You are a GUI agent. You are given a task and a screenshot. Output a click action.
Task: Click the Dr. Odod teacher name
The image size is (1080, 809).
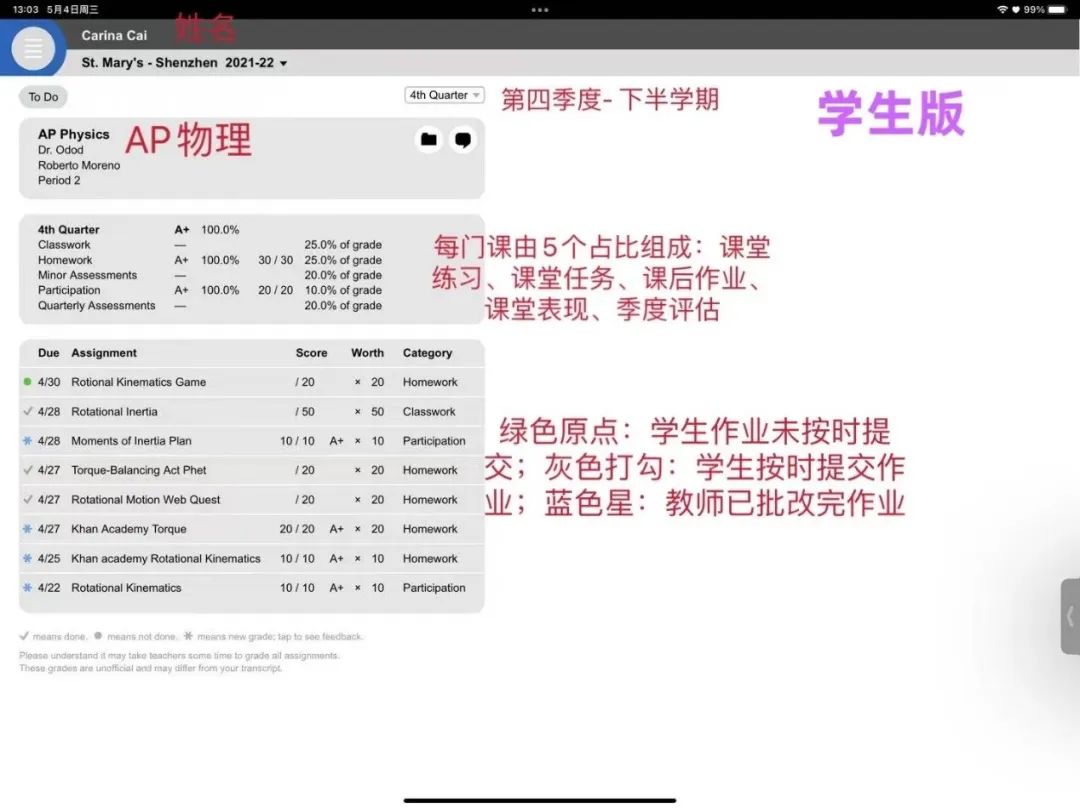[61, 150]
